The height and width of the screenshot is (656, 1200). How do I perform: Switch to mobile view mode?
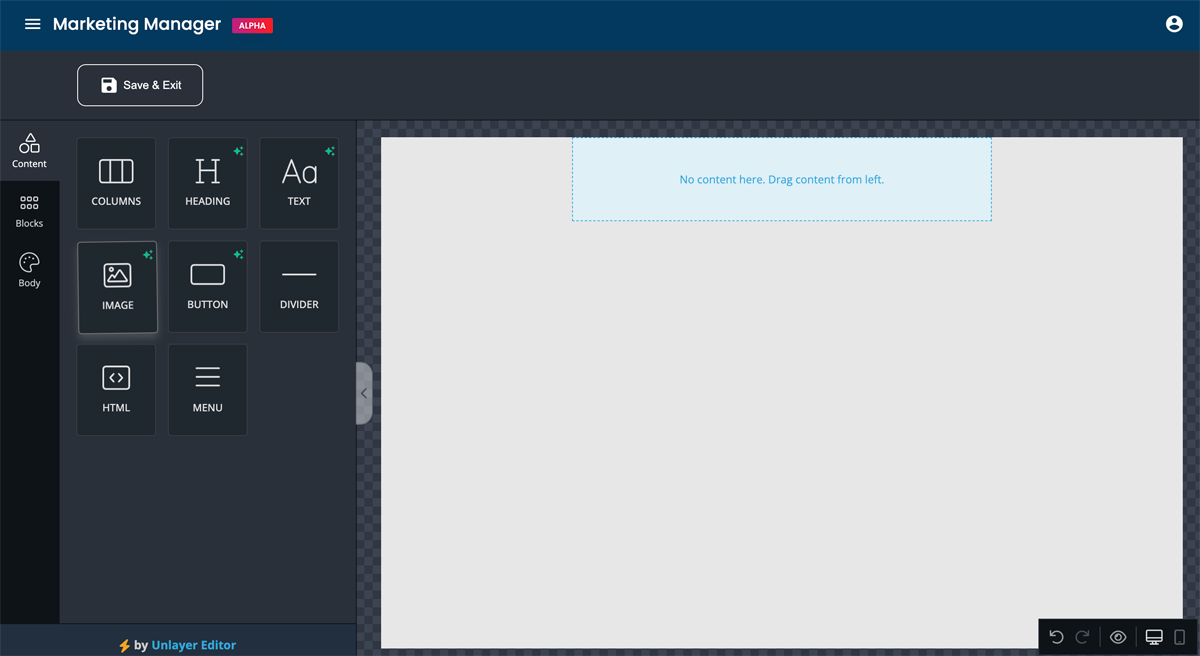1180,637
